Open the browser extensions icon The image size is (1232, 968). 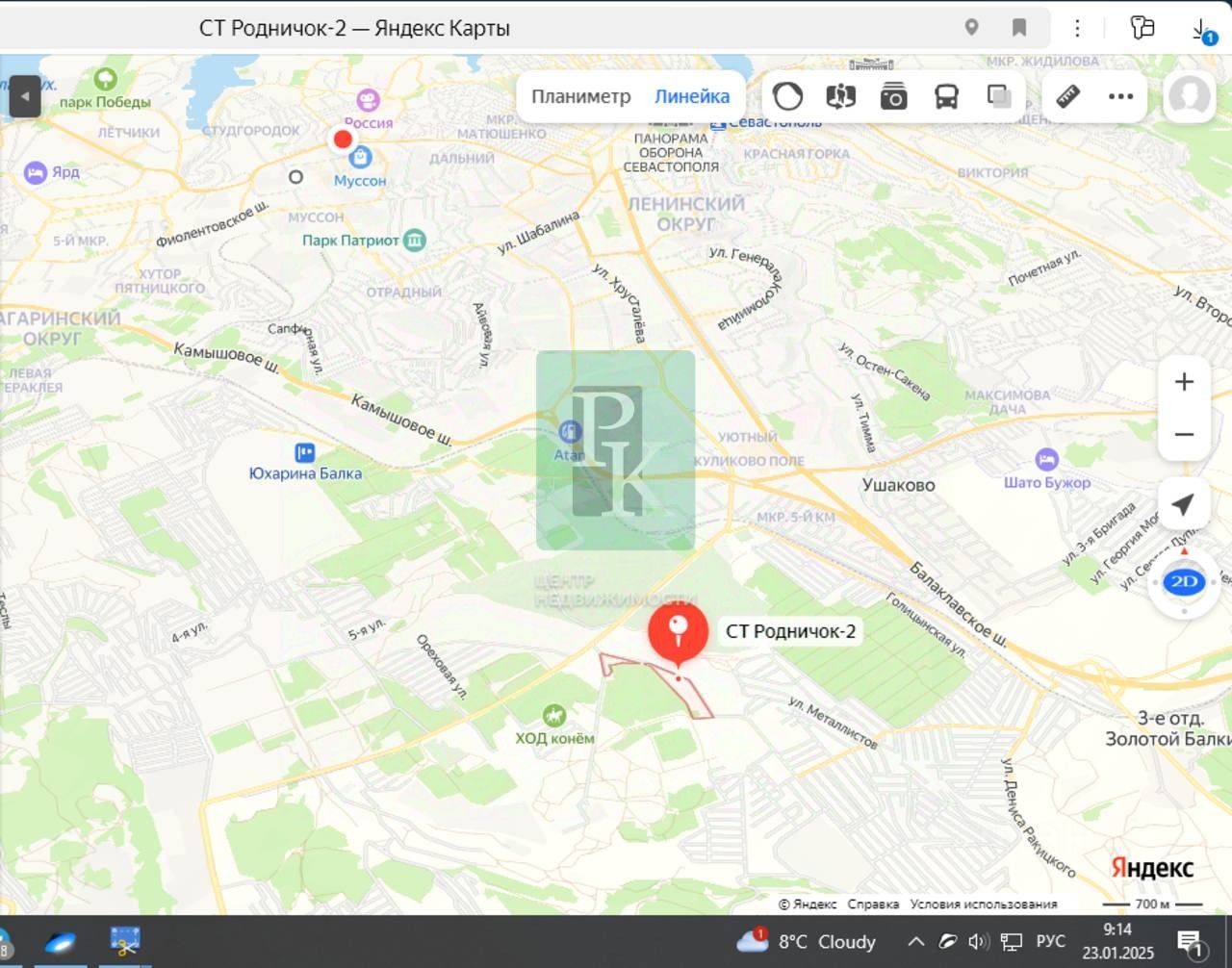click(x=1142, y=27)
